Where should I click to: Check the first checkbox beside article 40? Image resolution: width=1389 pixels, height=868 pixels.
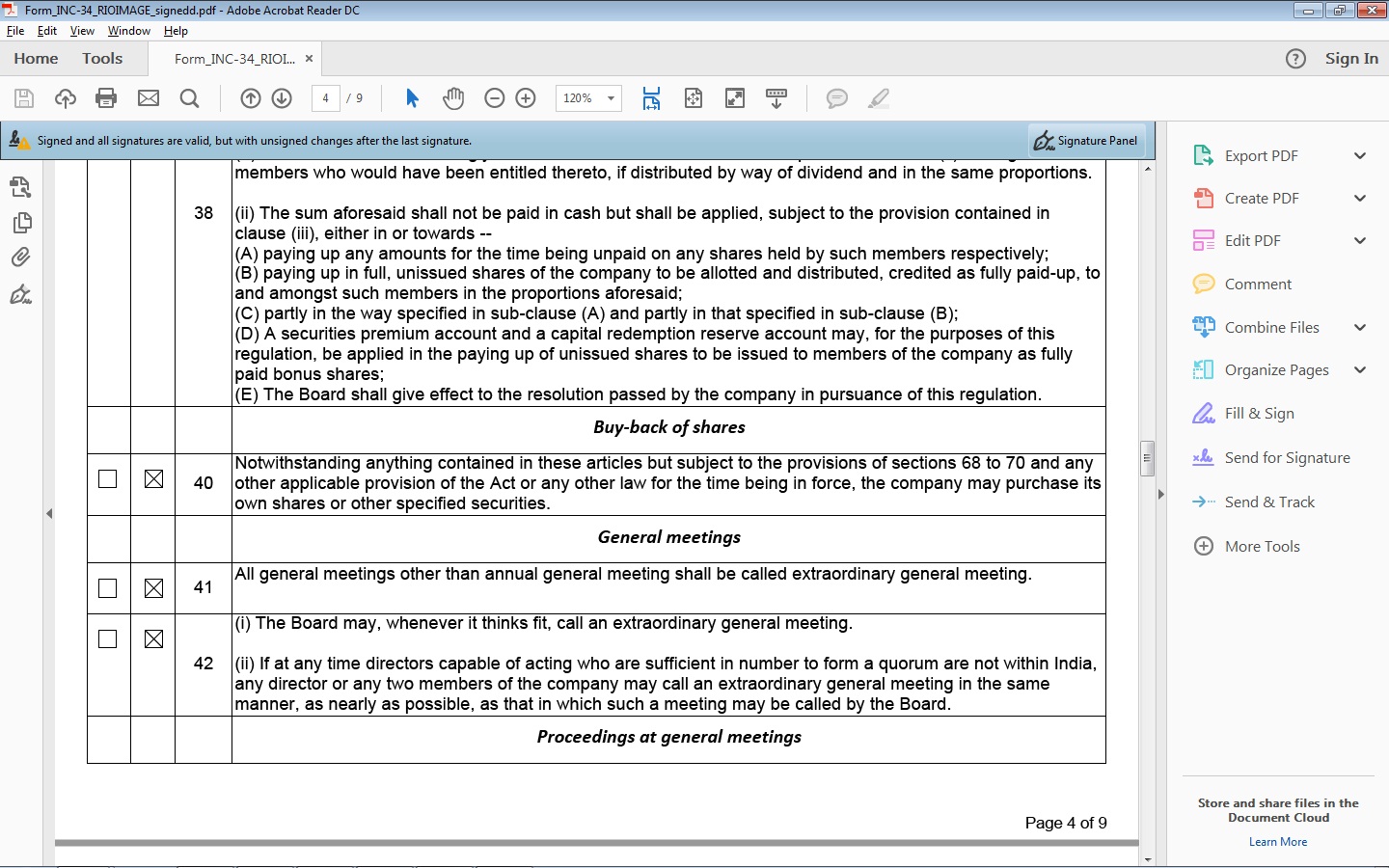(107, 478)
